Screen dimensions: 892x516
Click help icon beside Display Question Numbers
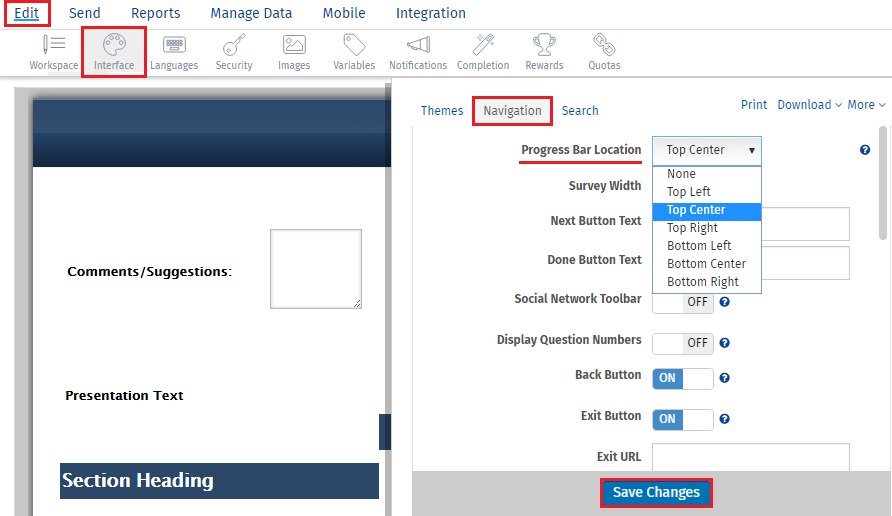coord(724,342)
